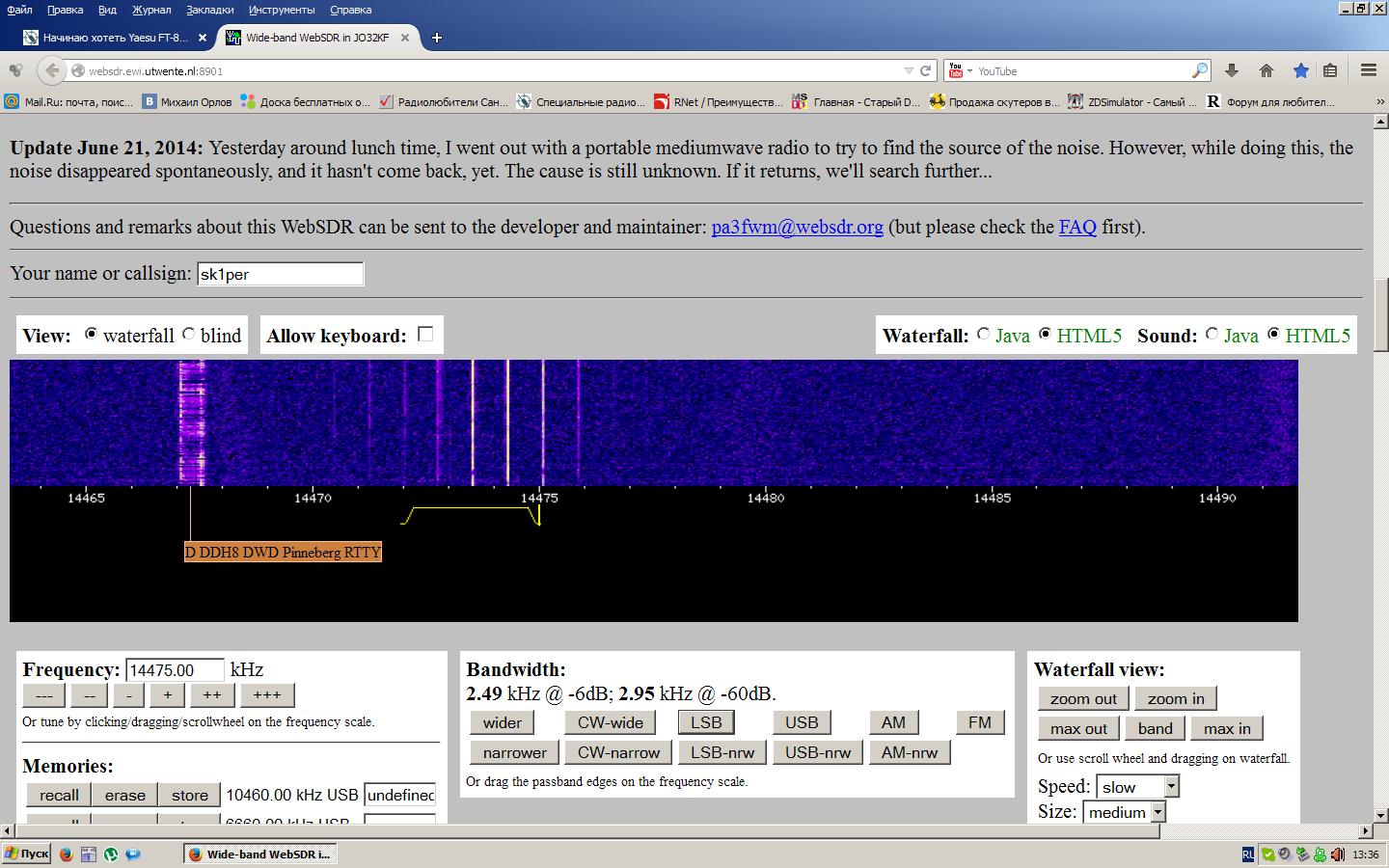Select Java for Waterfall
The width and height of the screenshot is (1389, 868).
click(983, 334)
